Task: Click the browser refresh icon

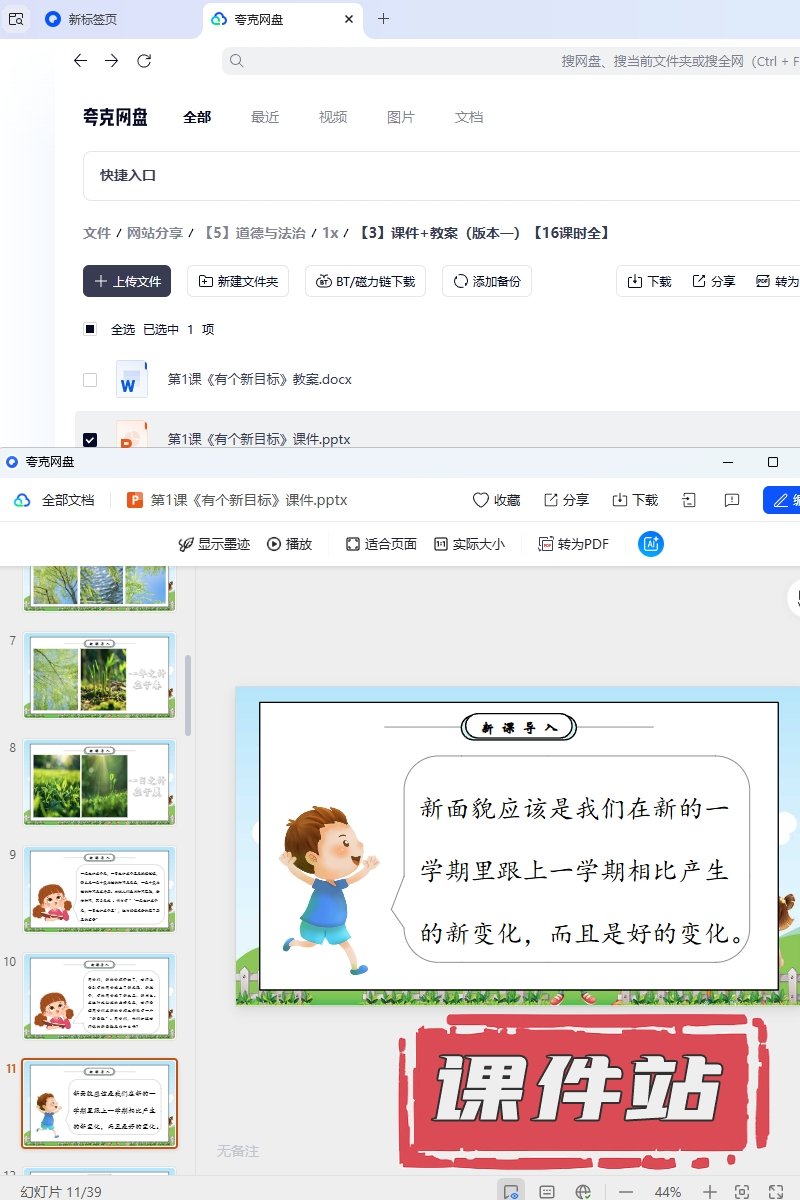Action: pos(144,61)
